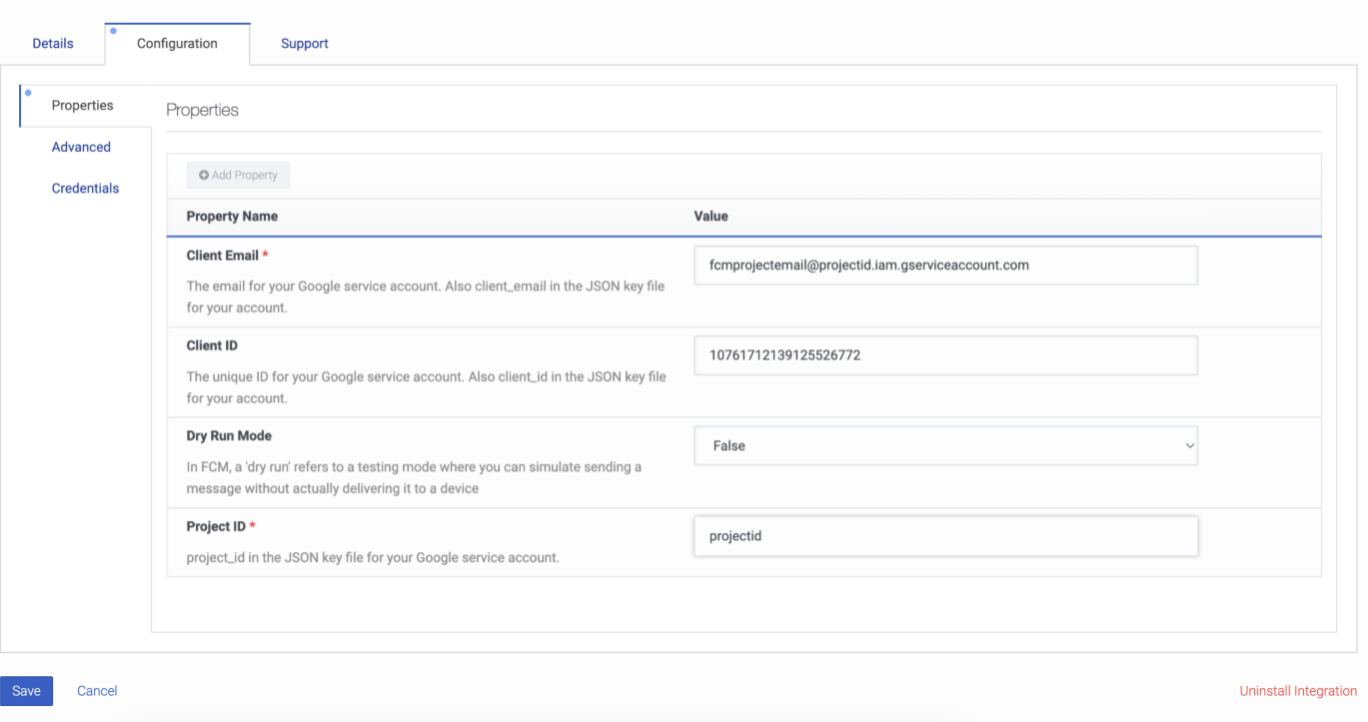Click the chevron arrow on the False select box

coord(1189,446)
